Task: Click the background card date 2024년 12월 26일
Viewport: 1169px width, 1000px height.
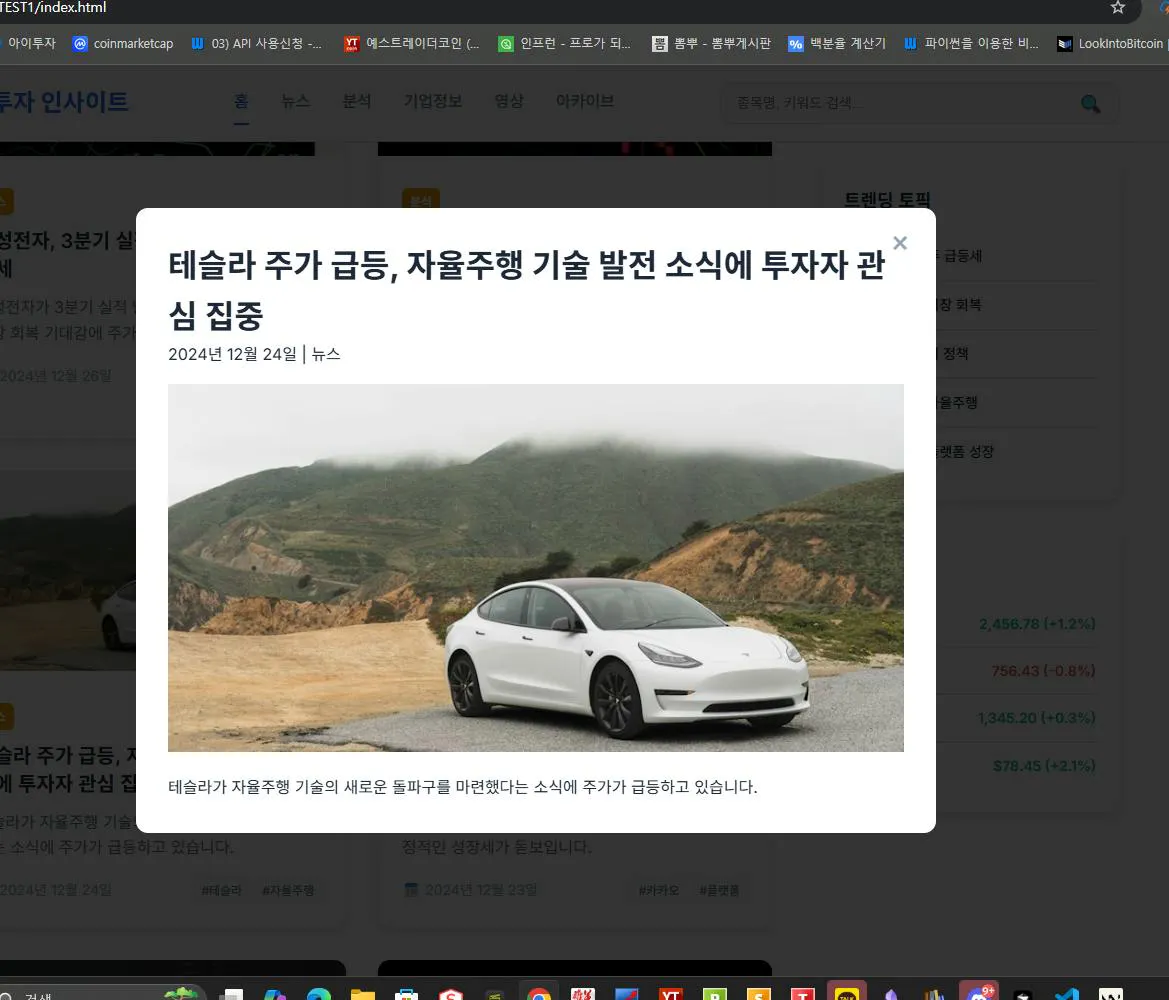Action: [56, 376]
